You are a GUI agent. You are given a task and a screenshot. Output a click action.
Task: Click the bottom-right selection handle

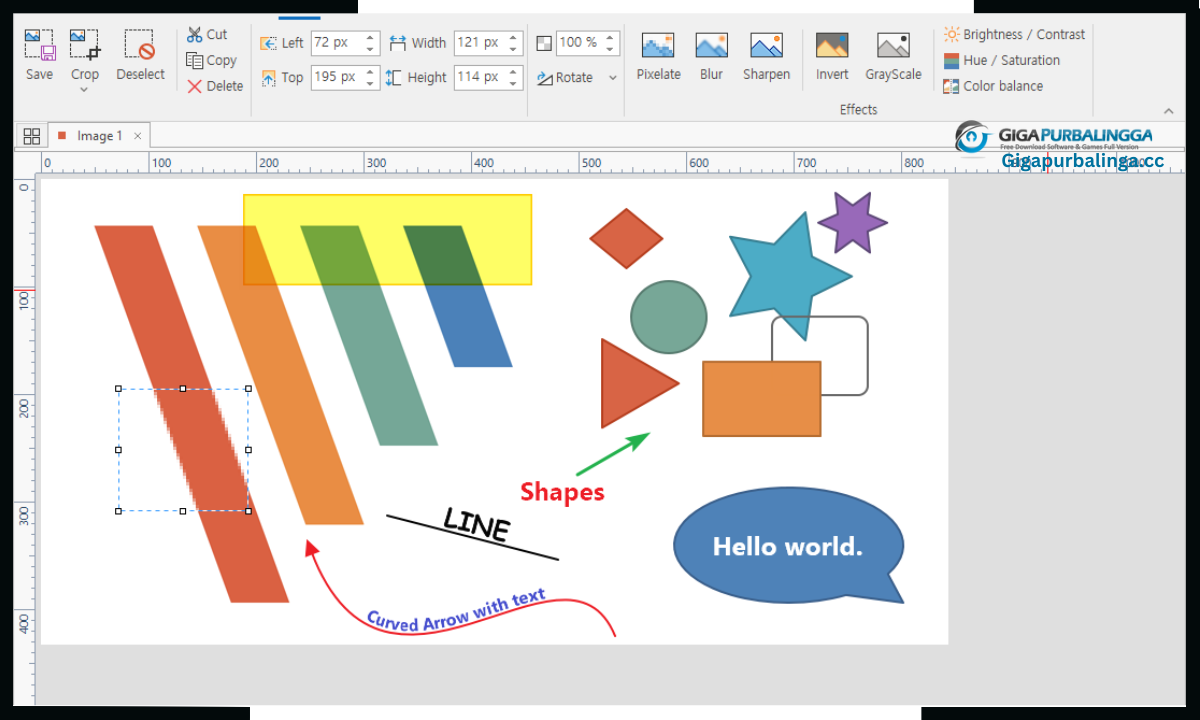[248, 511]
